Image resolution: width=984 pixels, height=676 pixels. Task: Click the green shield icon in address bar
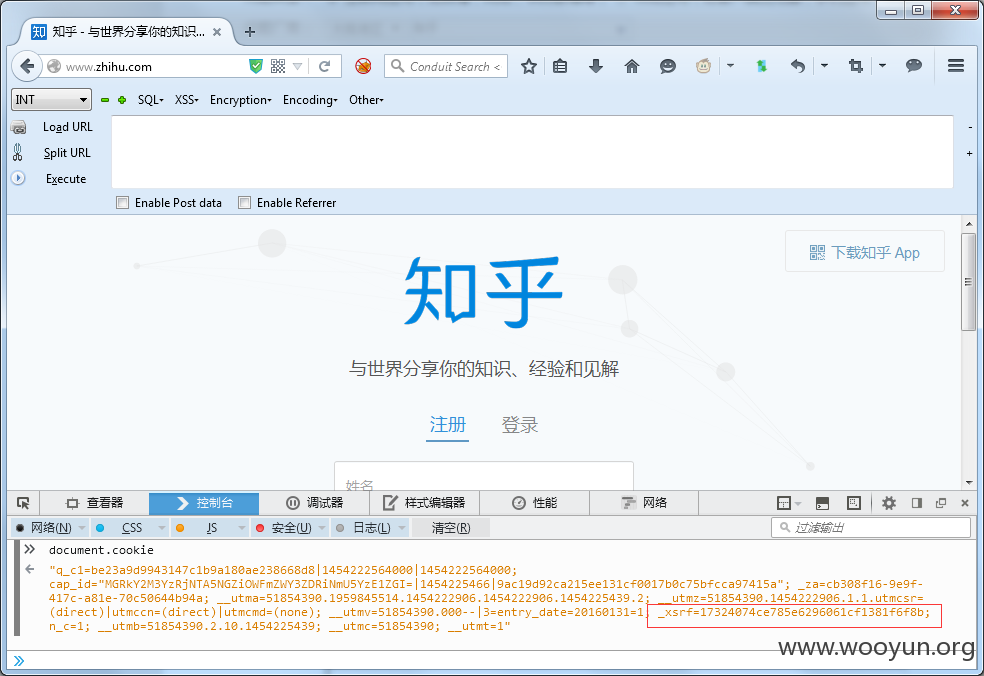(x=255, y=66)
